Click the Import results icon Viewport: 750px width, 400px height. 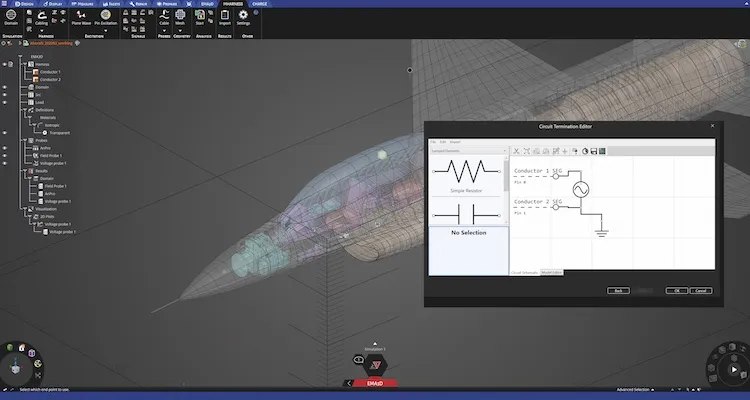pos(225,17)
